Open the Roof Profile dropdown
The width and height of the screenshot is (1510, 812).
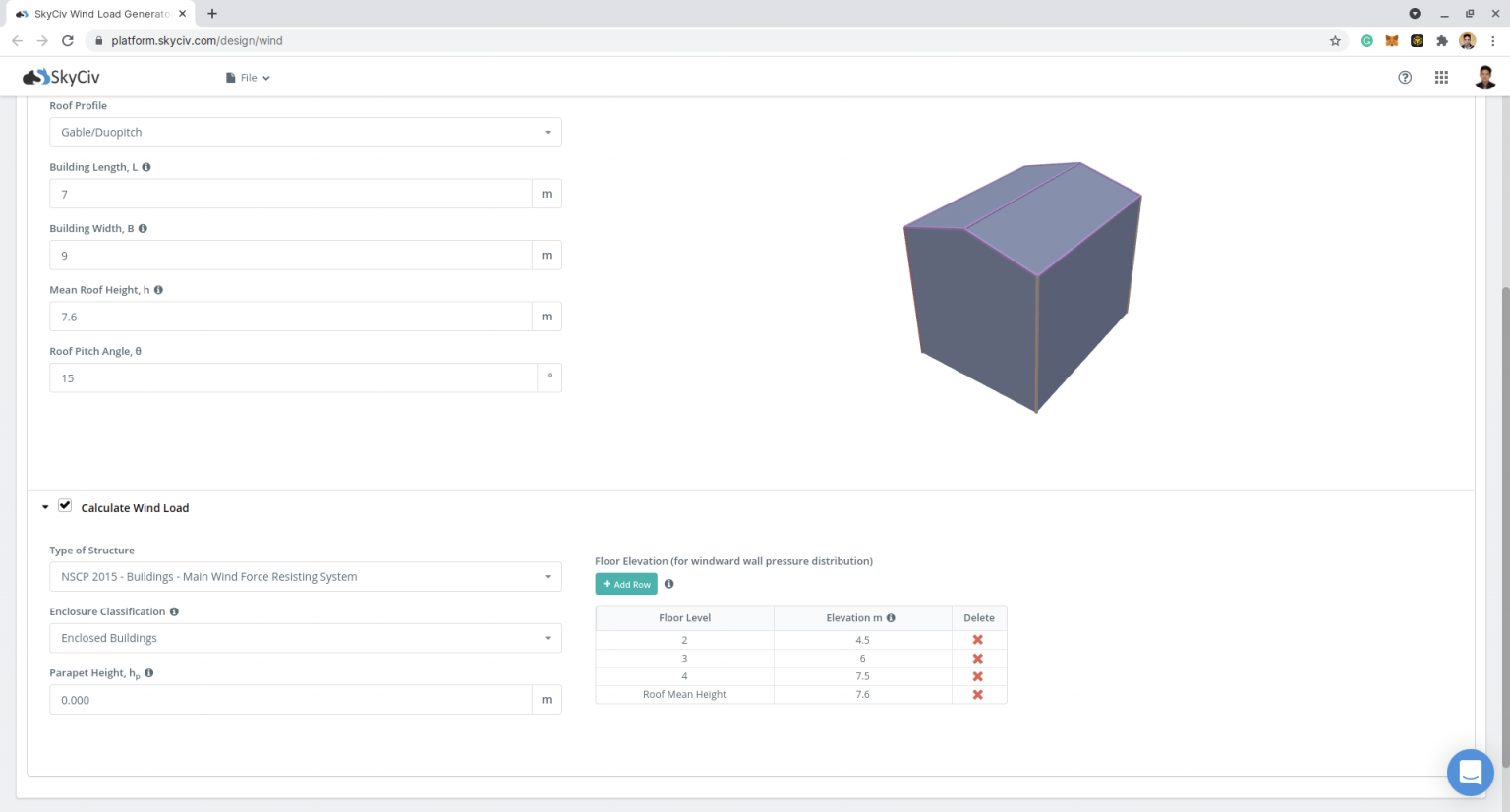pos(305,133)
